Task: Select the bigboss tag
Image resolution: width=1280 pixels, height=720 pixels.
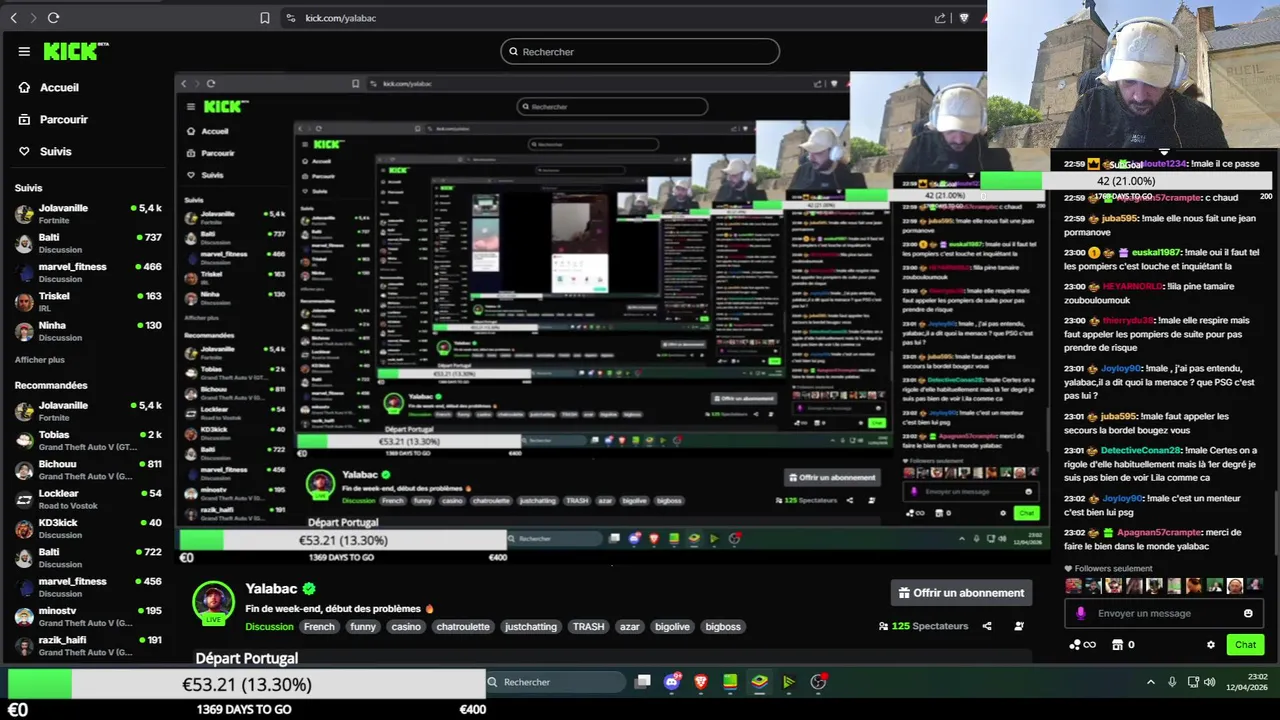Action: (x=723, y=627)
